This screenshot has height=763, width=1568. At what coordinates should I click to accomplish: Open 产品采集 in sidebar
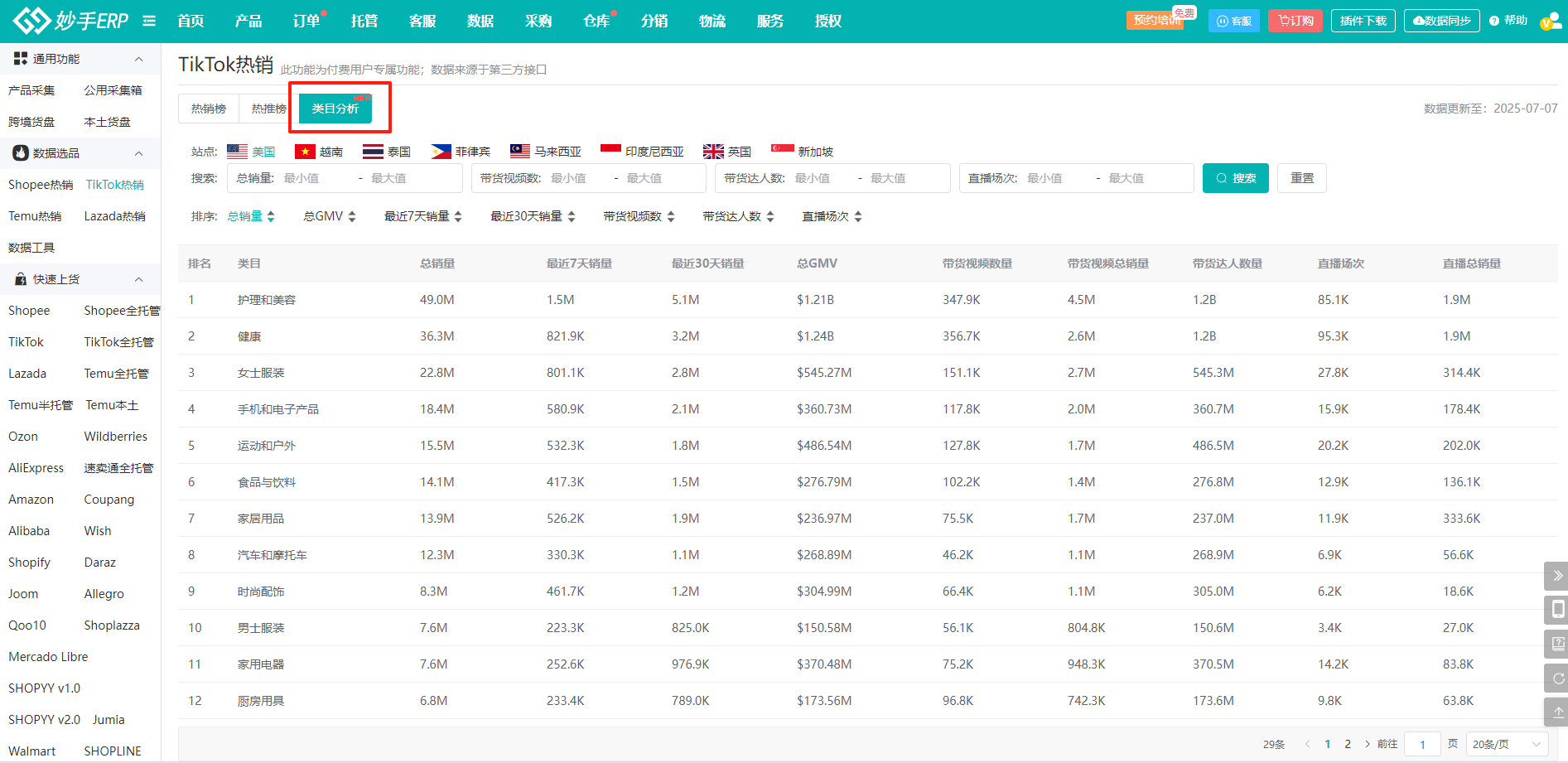click(x=31, y=90)
